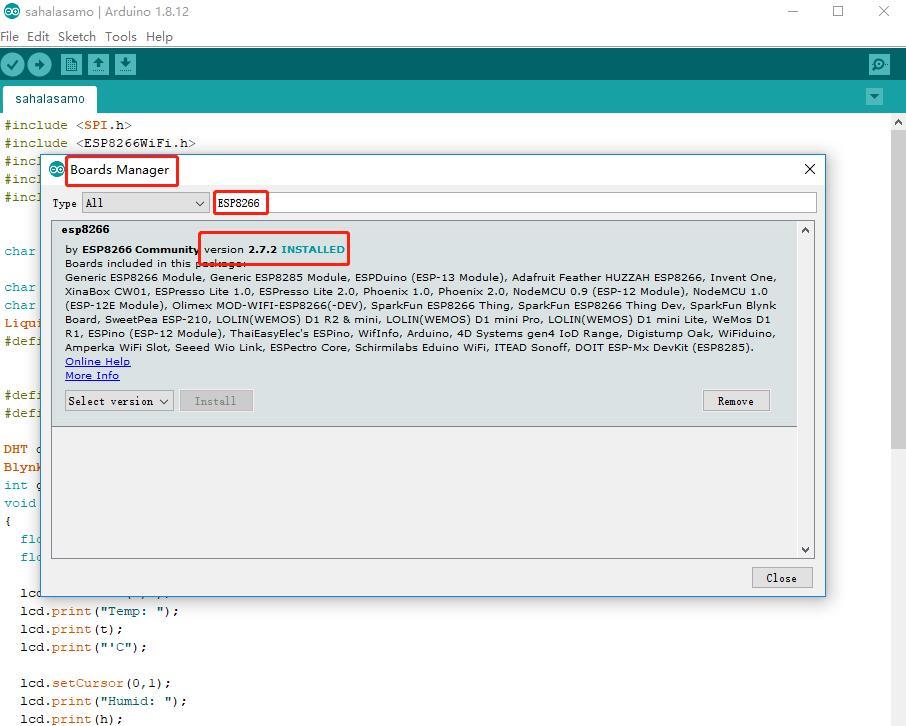Follow the Online Help link

[98, 361]
